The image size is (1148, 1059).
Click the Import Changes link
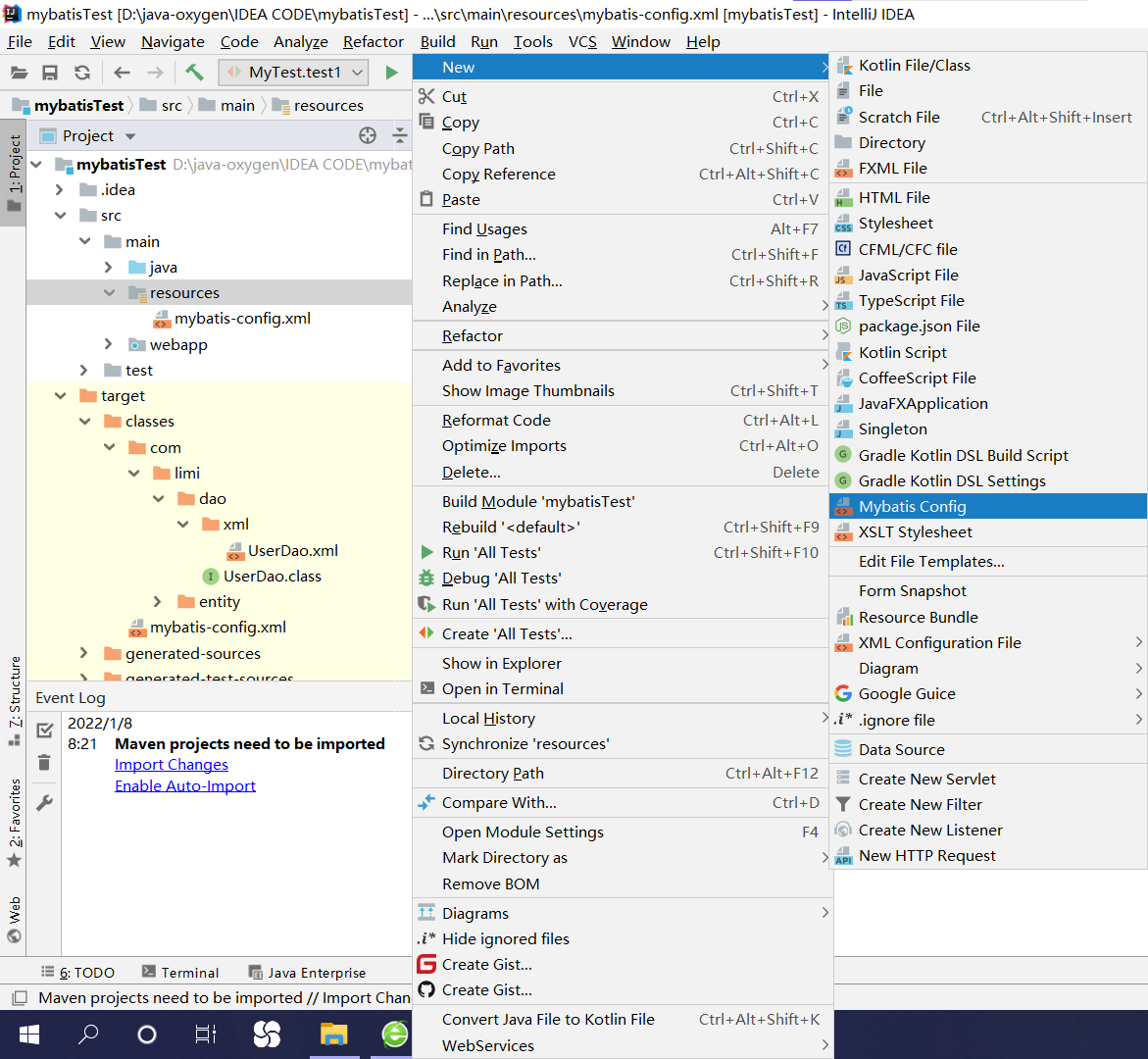pyautogui.click(x=172, y=765)
